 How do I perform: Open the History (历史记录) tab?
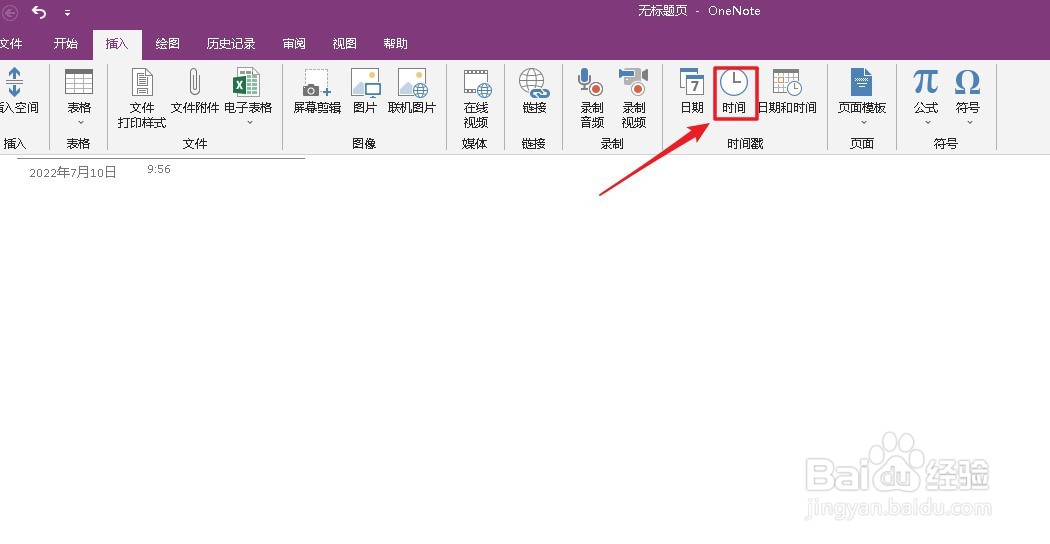(231, 44)
